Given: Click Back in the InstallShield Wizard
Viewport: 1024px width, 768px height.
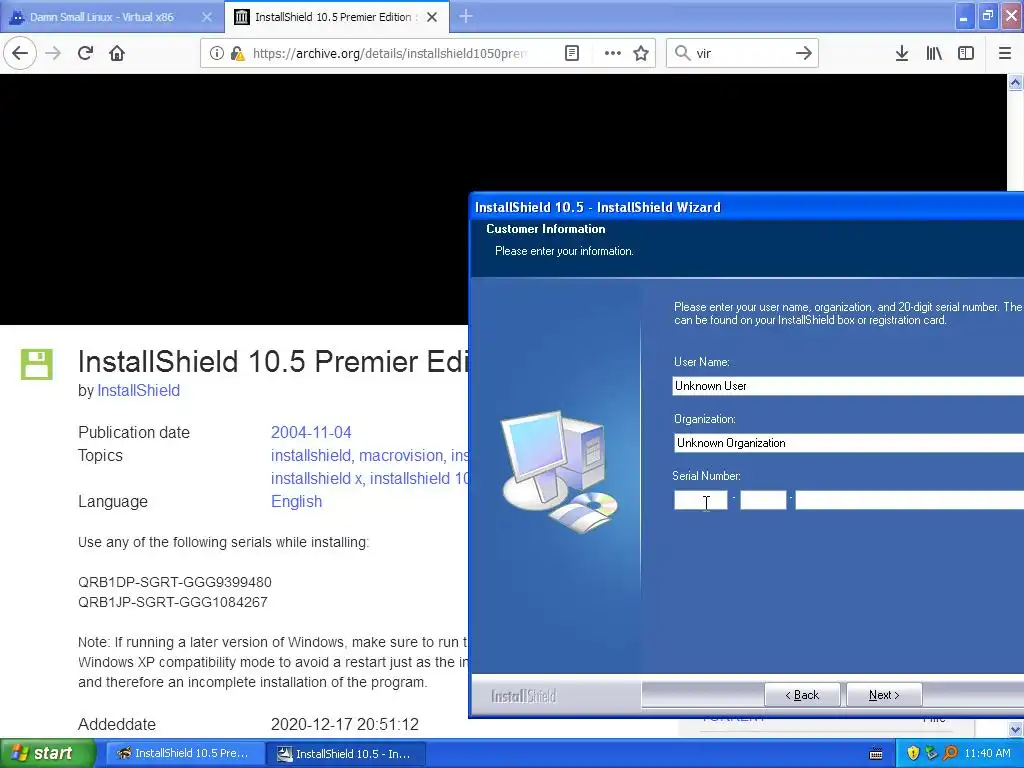Looking at the screenshot, I should tap(802, 695).
